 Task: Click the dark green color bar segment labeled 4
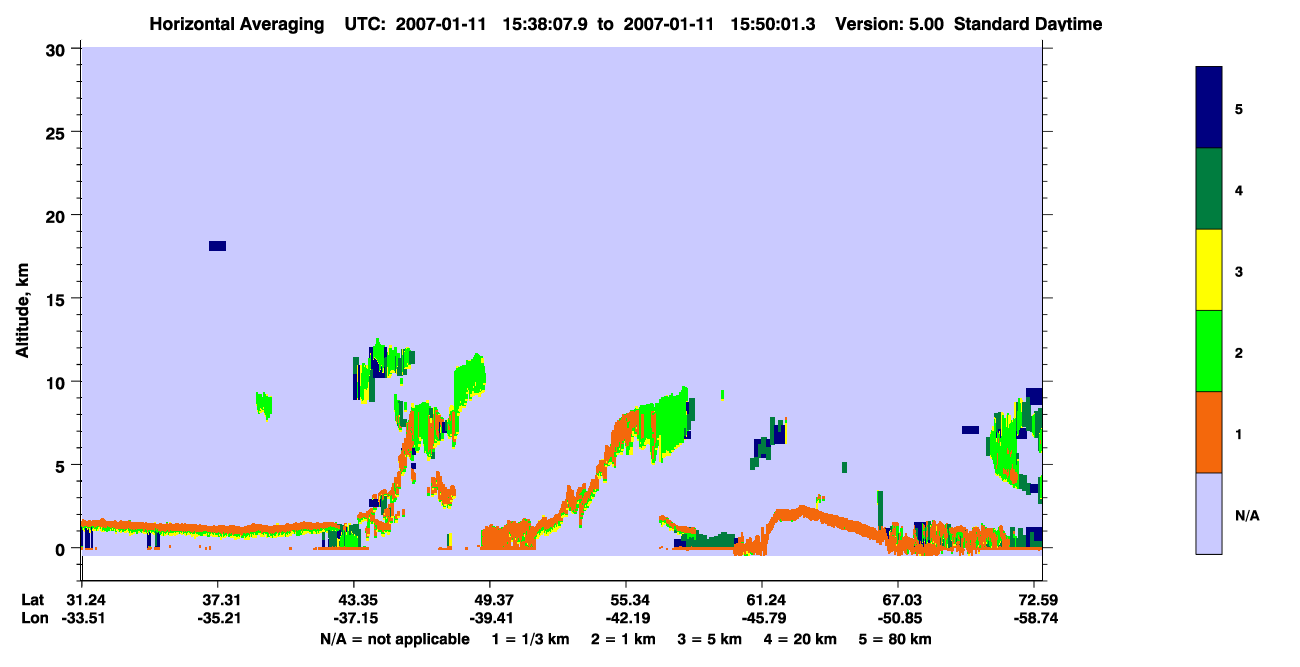point(1209,189)
